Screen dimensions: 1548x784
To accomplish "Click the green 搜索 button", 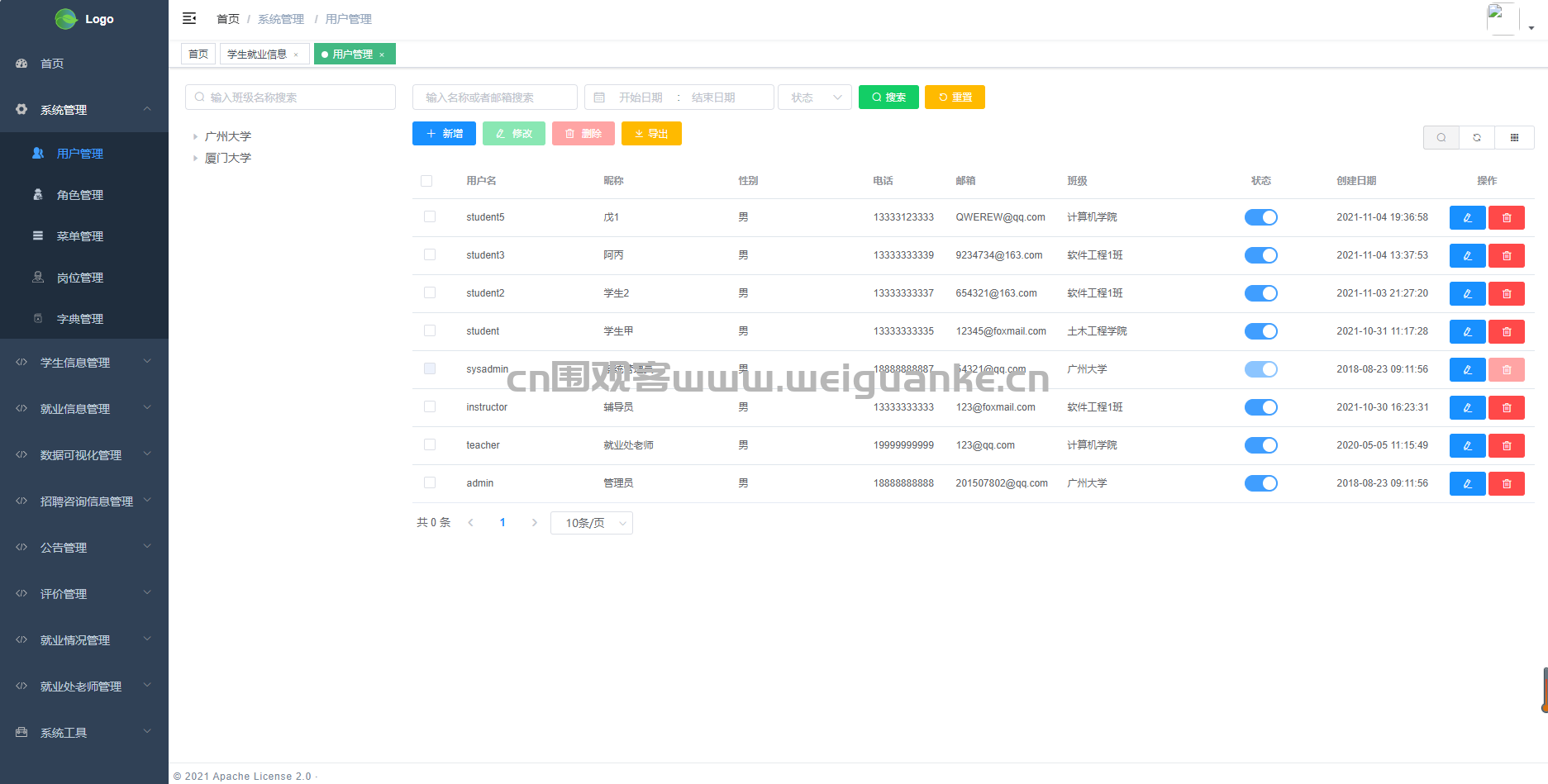I will pyautogui.click(x=888, y=97).
